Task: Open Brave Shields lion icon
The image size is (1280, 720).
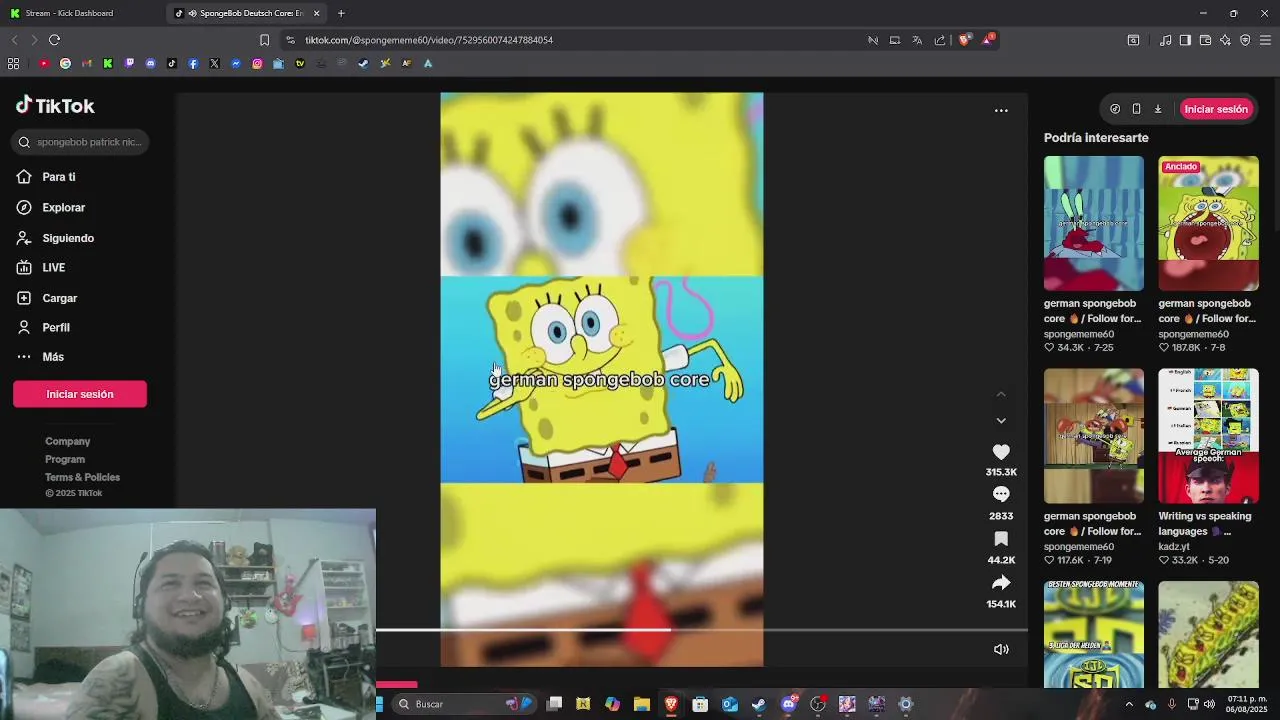Action: click(x=964, y=40)
